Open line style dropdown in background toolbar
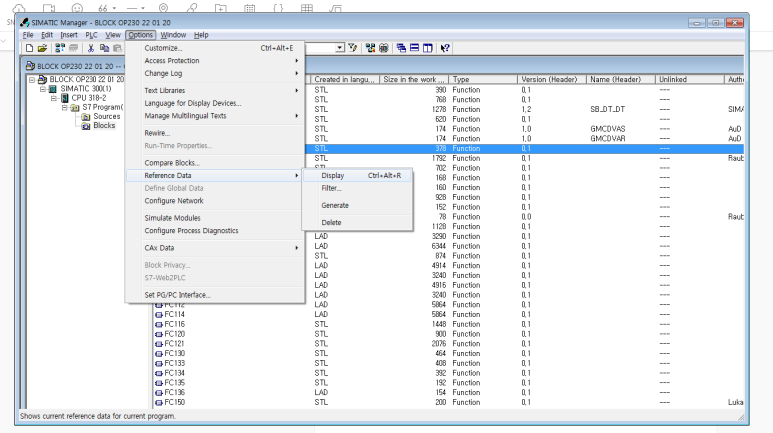Image resolution: width=773 pixels, height=433 pixels. click(x=143, y=8)
